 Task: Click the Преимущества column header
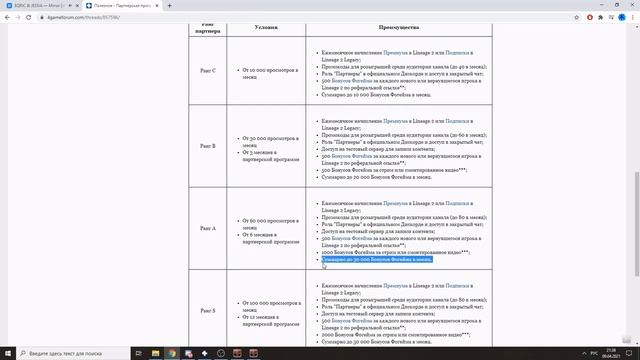(399, 27)
